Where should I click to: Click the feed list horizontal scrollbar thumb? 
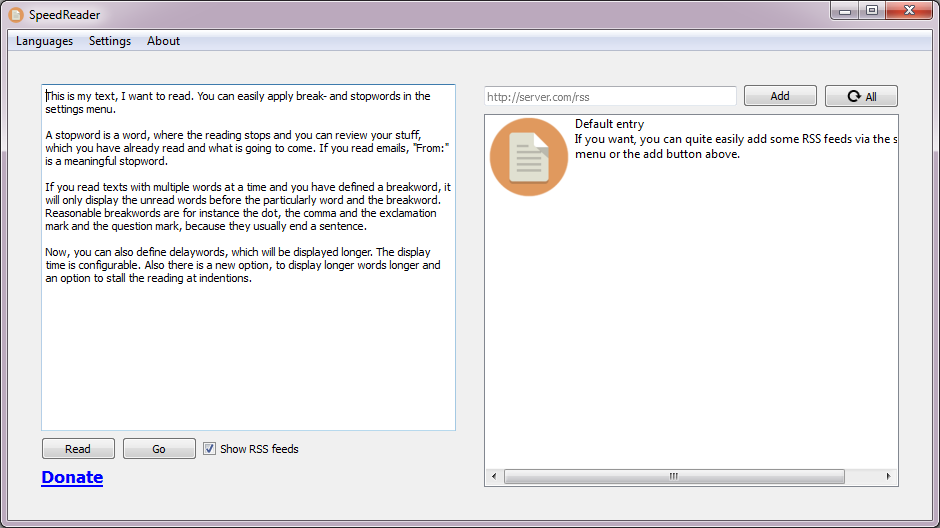point(674,476)
